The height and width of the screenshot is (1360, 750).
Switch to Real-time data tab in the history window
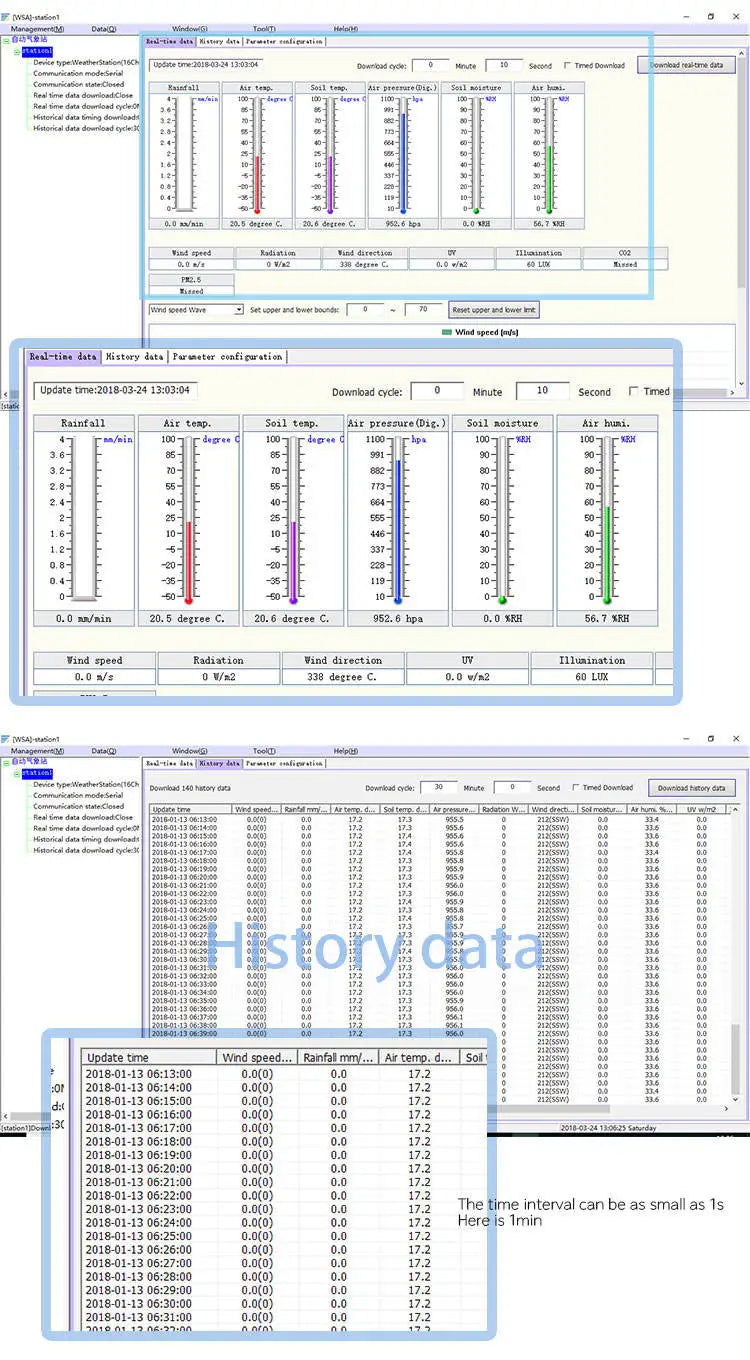(x=170, y=763)
